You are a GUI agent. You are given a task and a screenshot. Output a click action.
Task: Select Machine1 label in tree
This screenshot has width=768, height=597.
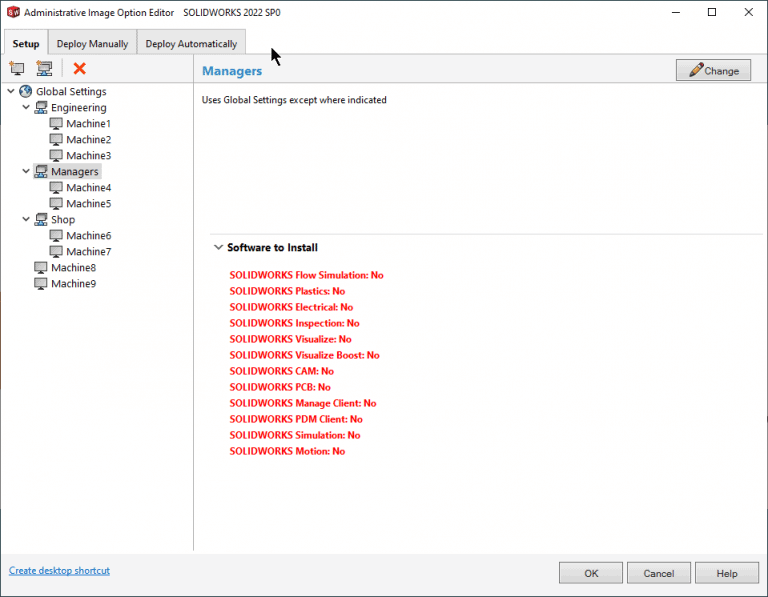pos(89,123)
